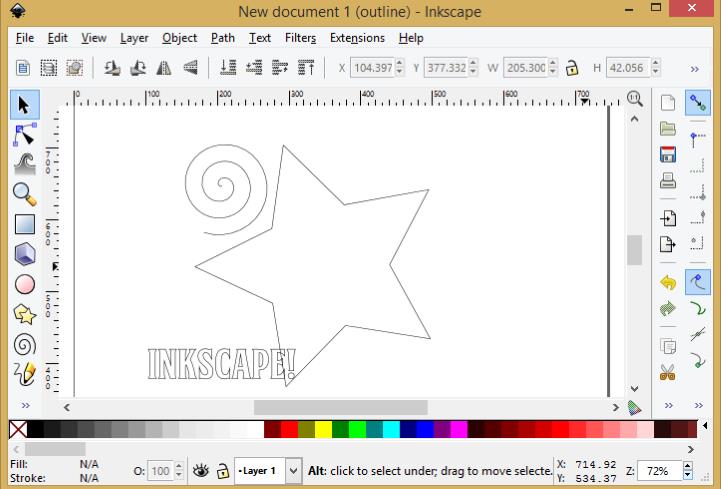Toggle Layer 1 visibility eye
The height and width of the screenshot is (489, 721).
pyautogui.click(x=201, y=471)
